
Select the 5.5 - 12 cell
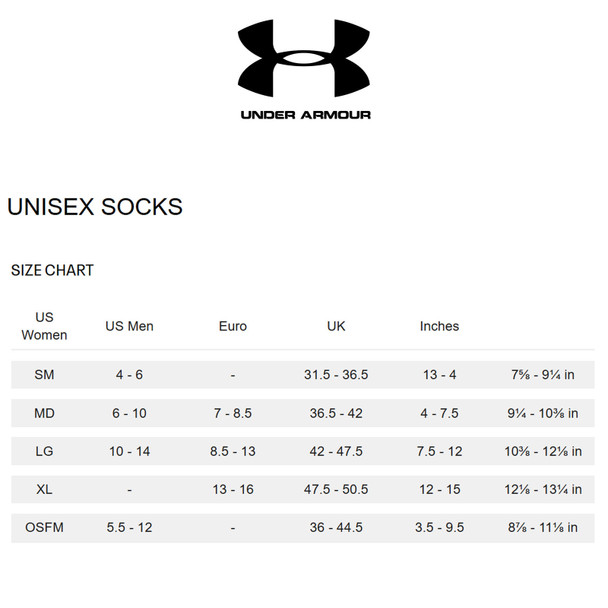(130, 527)
